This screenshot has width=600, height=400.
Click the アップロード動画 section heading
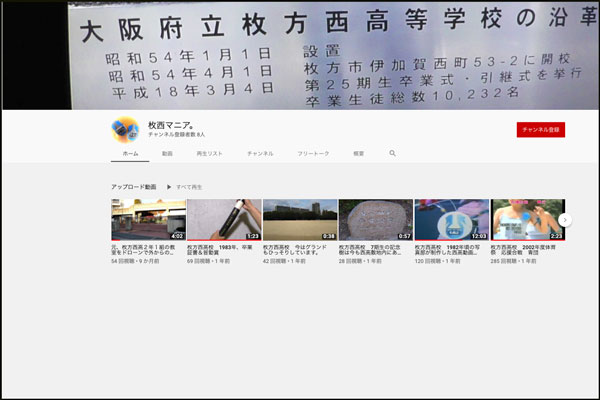click(133, 187)
